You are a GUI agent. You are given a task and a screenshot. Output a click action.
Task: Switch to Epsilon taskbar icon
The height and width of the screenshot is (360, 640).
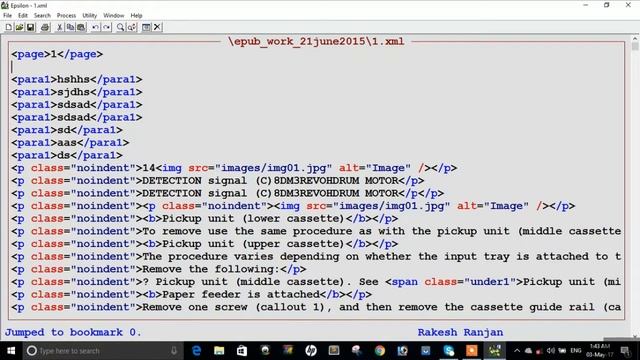click(494, 351)
